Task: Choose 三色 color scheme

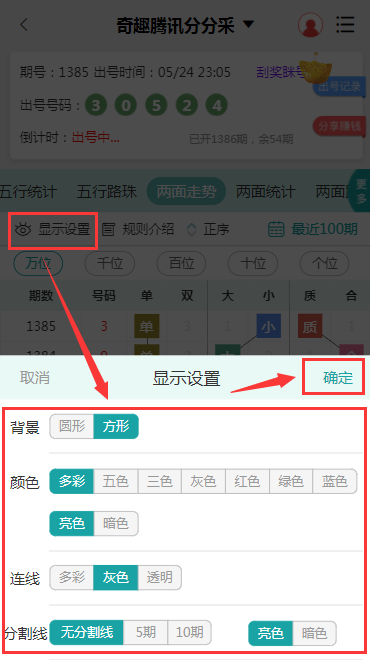Action: click(159, 481)
